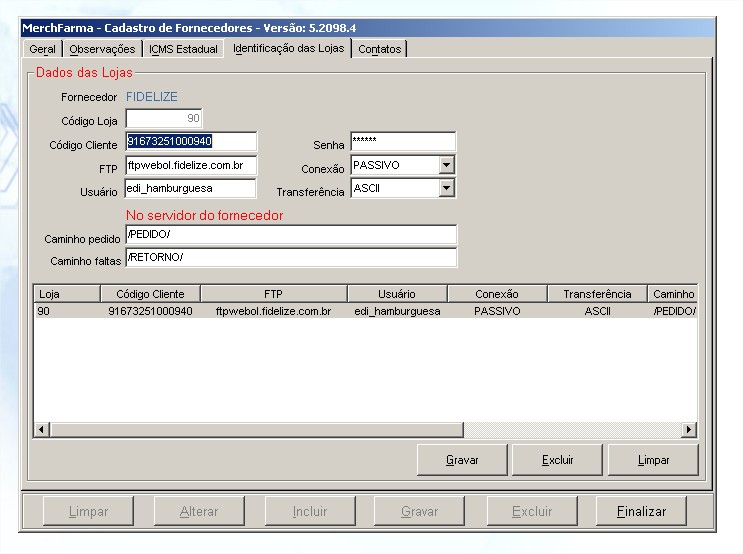The image size is (743, 554).
Task: Click the Limpar button below the table
Action: point(653,460)
